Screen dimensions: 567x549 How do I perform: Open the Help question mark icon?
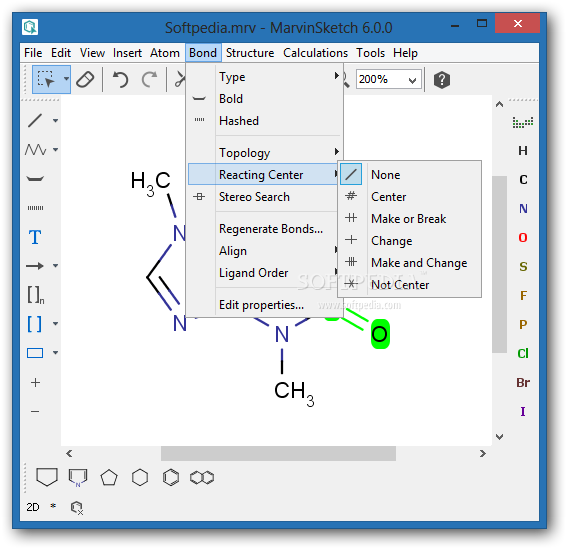pos(442,80)
